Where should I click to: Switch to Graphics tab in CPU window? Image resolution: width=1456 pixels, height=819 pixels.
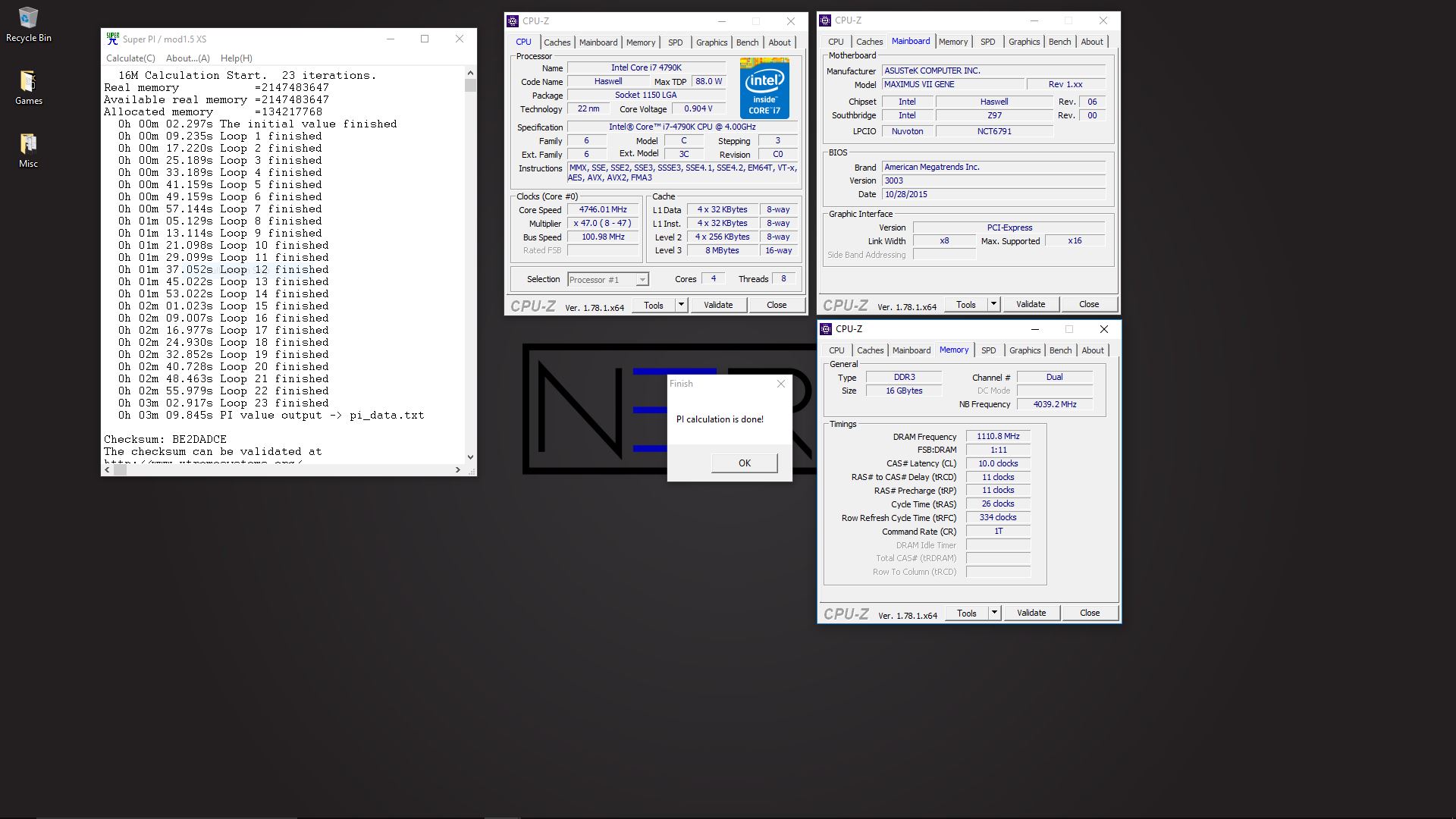pos(711,42)
